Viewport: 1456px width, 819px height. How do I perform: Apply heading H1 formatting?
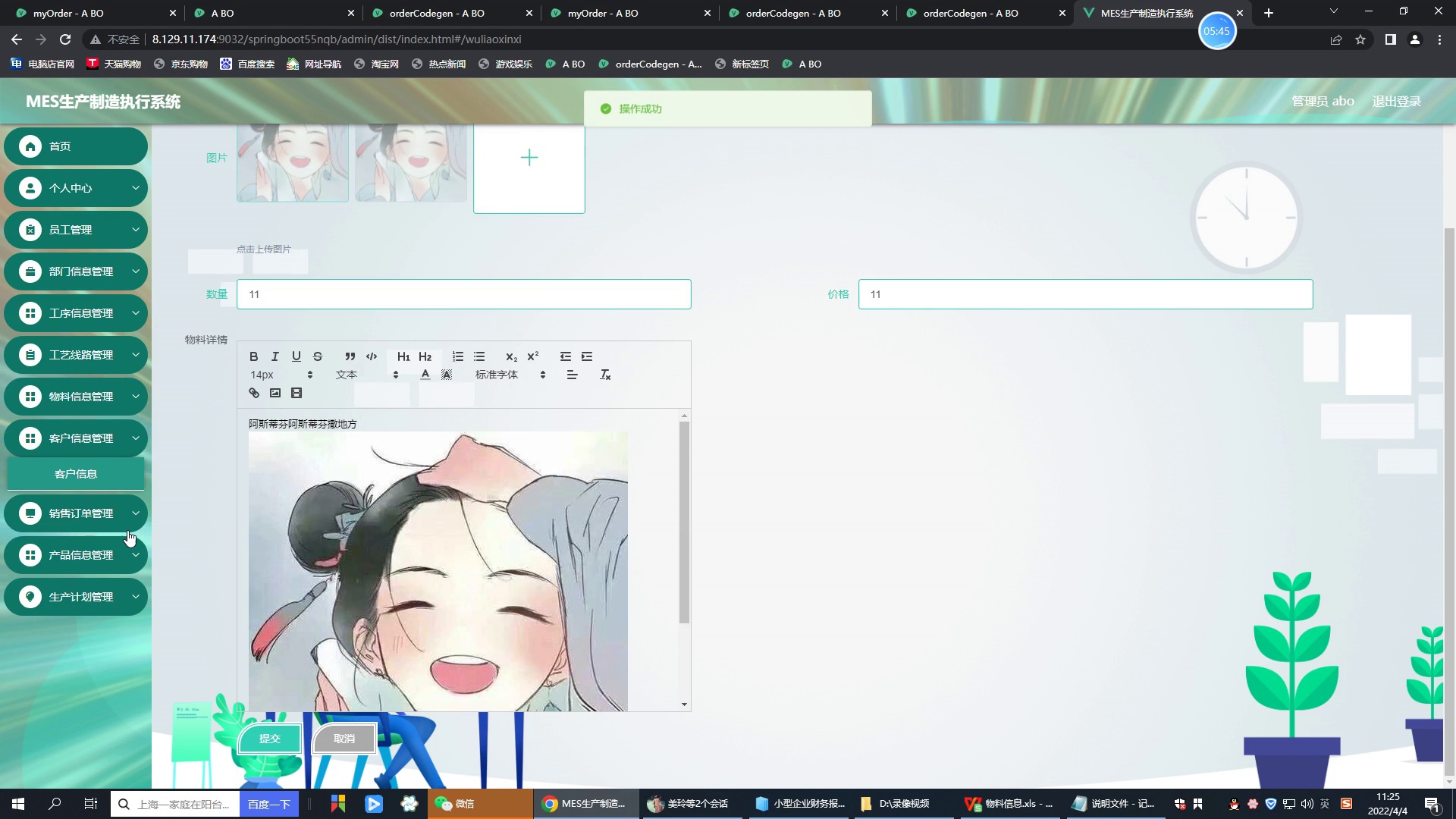coord(403,356)
